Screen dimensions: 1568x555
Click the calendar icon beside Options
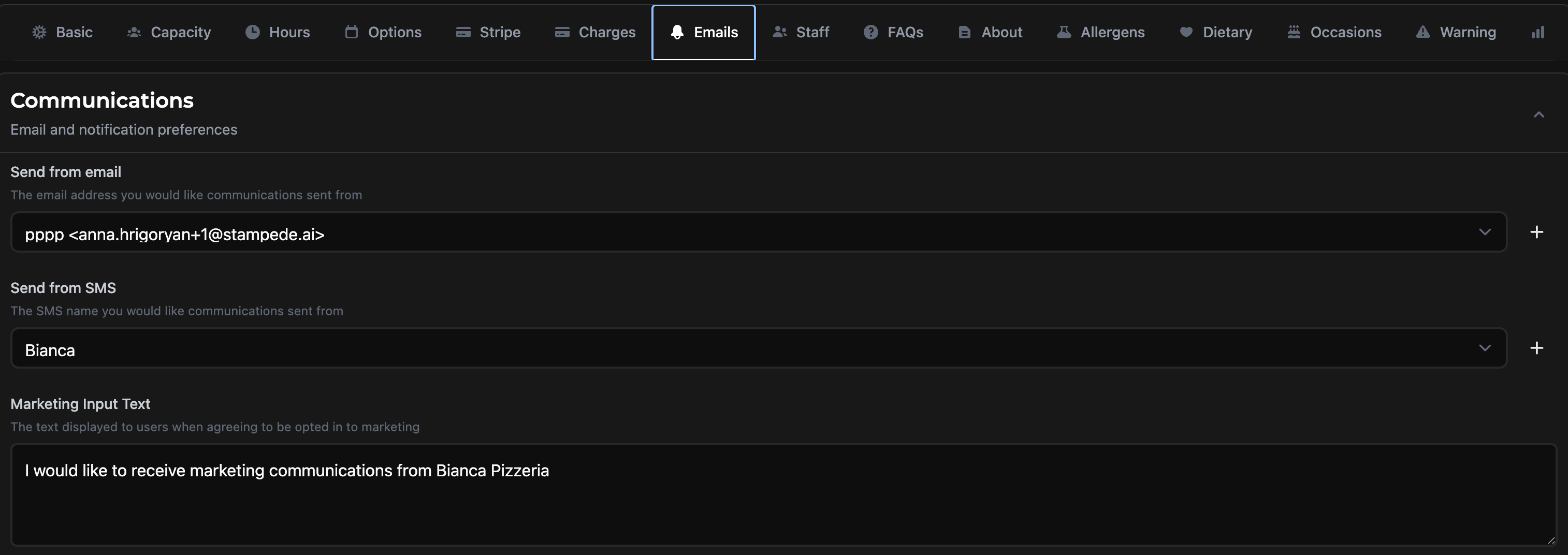(x=351, y=32)
